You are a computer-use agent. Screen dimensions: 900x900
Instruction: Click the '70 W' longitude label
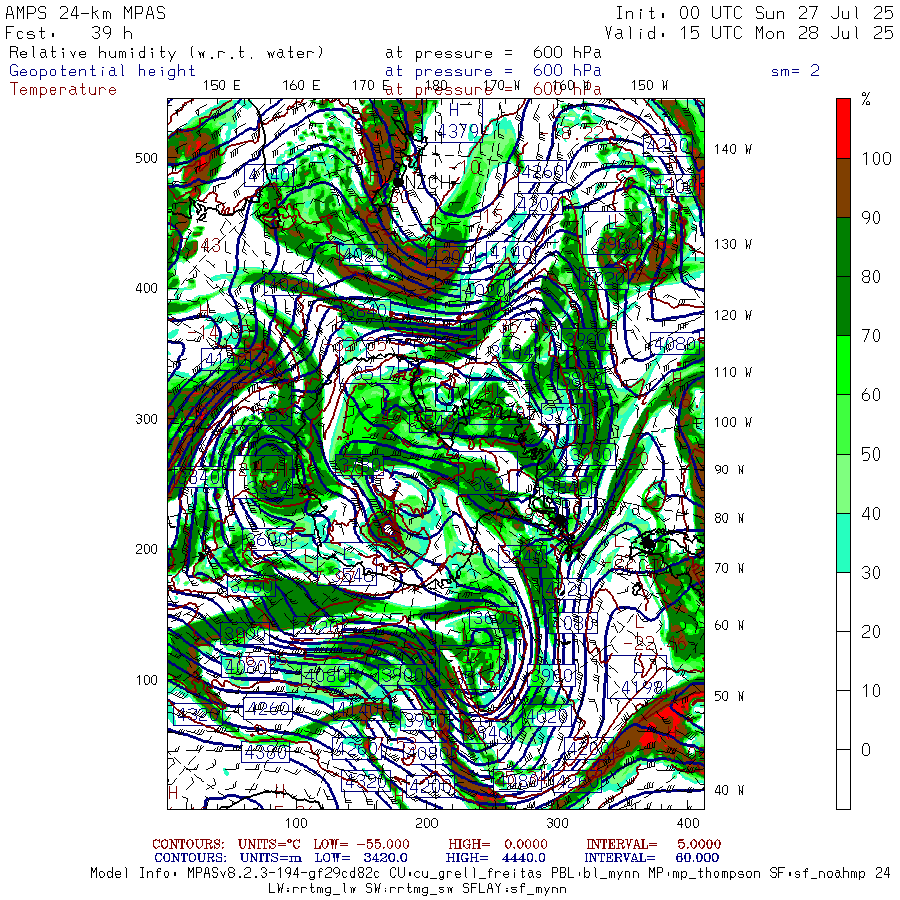(x=729, y=568)
